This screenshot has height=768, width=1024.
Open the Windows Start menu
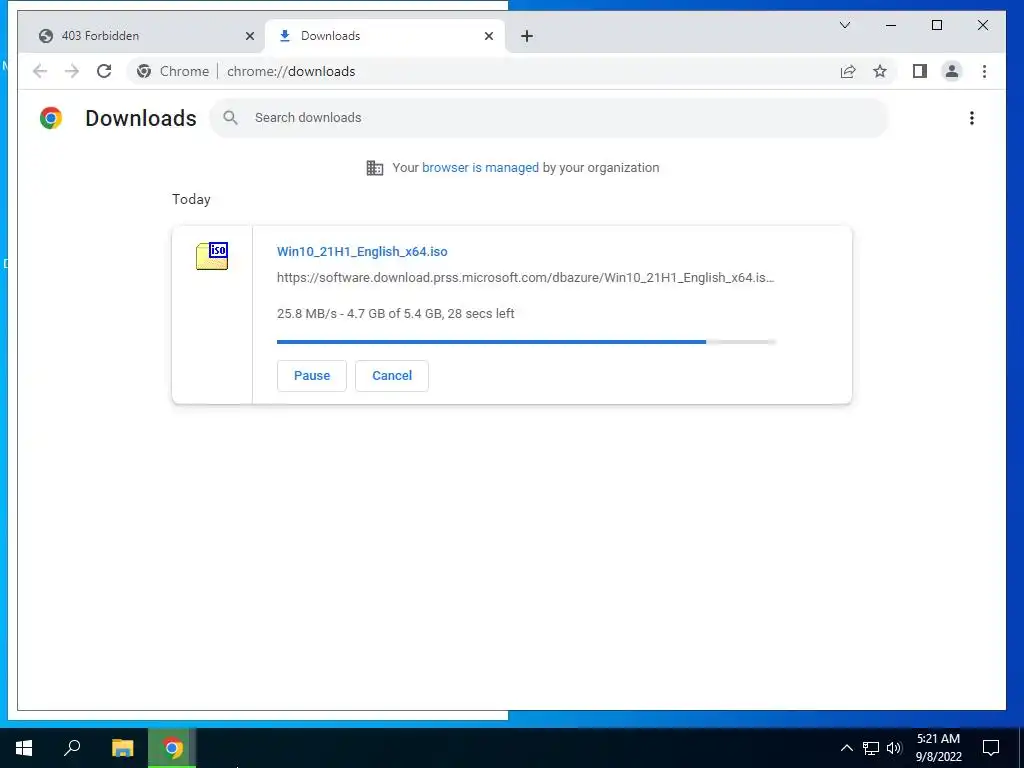coord(24,748)
